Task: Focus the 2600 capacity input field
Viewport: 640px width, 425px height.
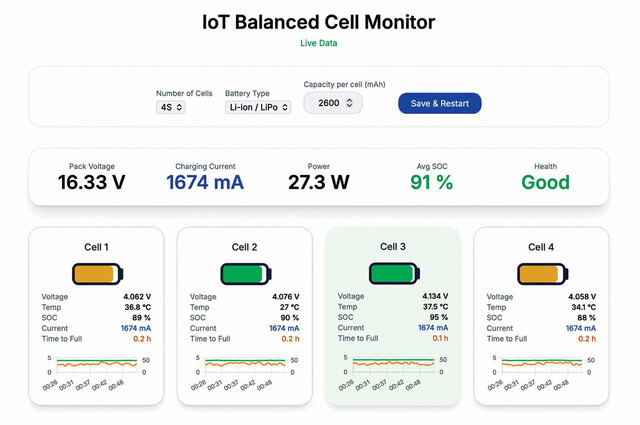Action: tap(333, 103)
